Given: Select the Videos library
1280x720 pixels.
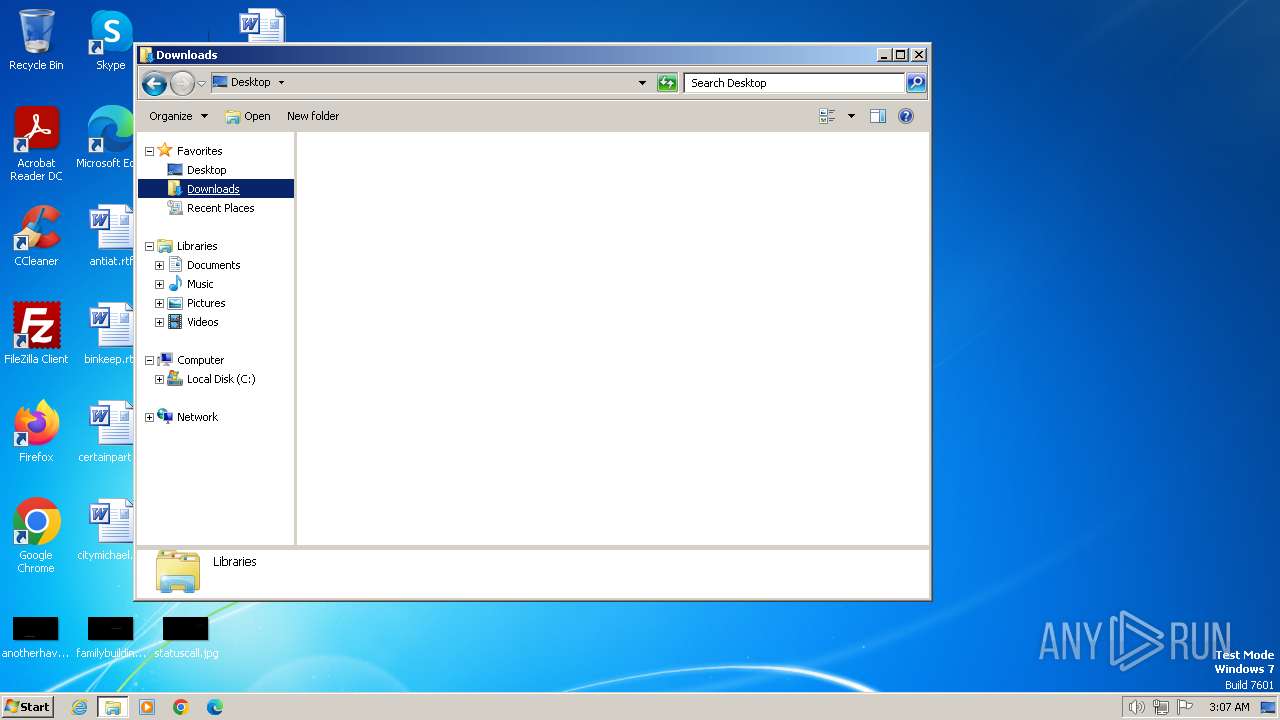Looking at the screenshot, I should [x=202, y=322].
